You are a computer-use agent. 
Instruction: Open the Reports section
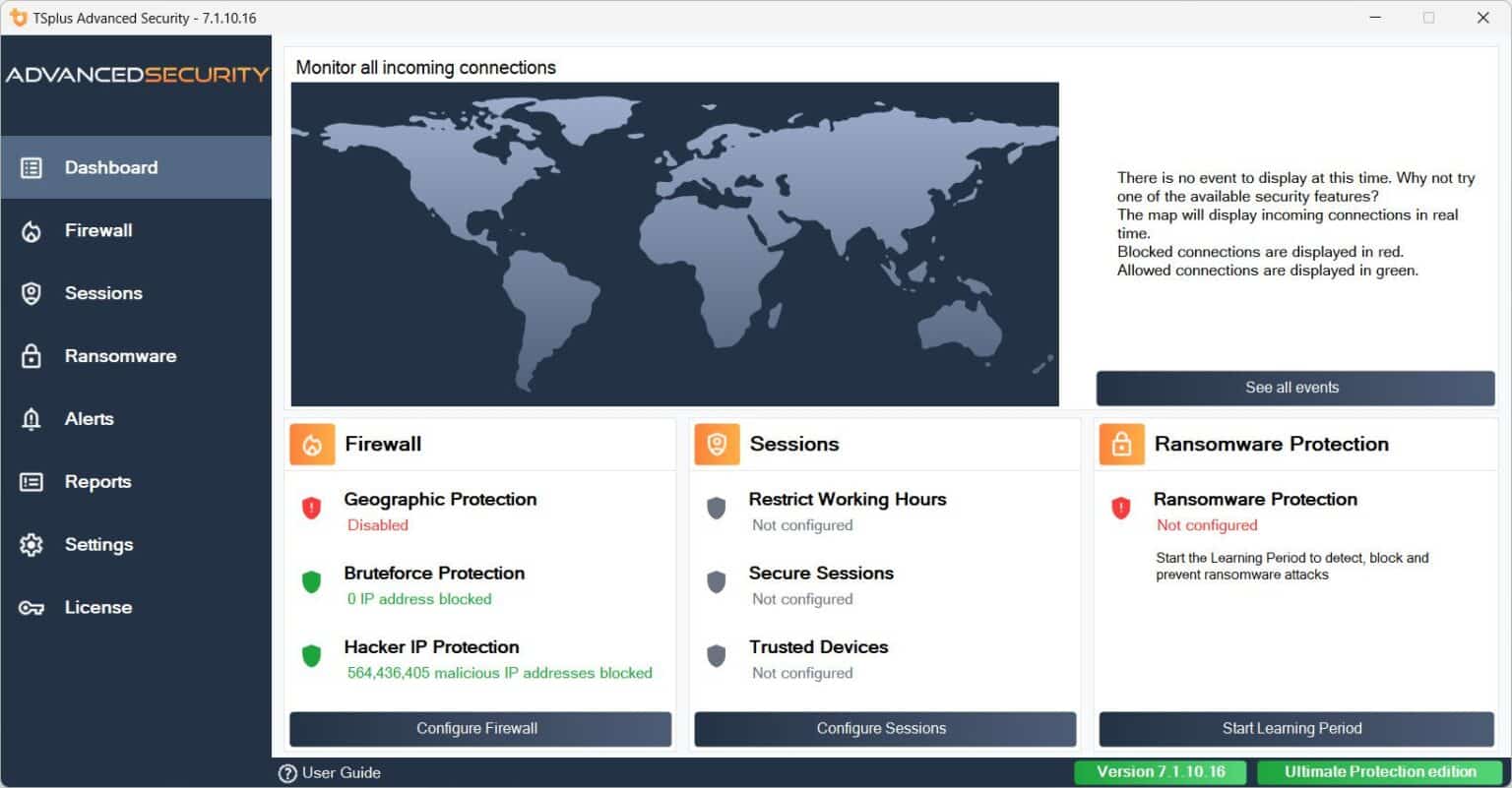[x=31, y=482]
